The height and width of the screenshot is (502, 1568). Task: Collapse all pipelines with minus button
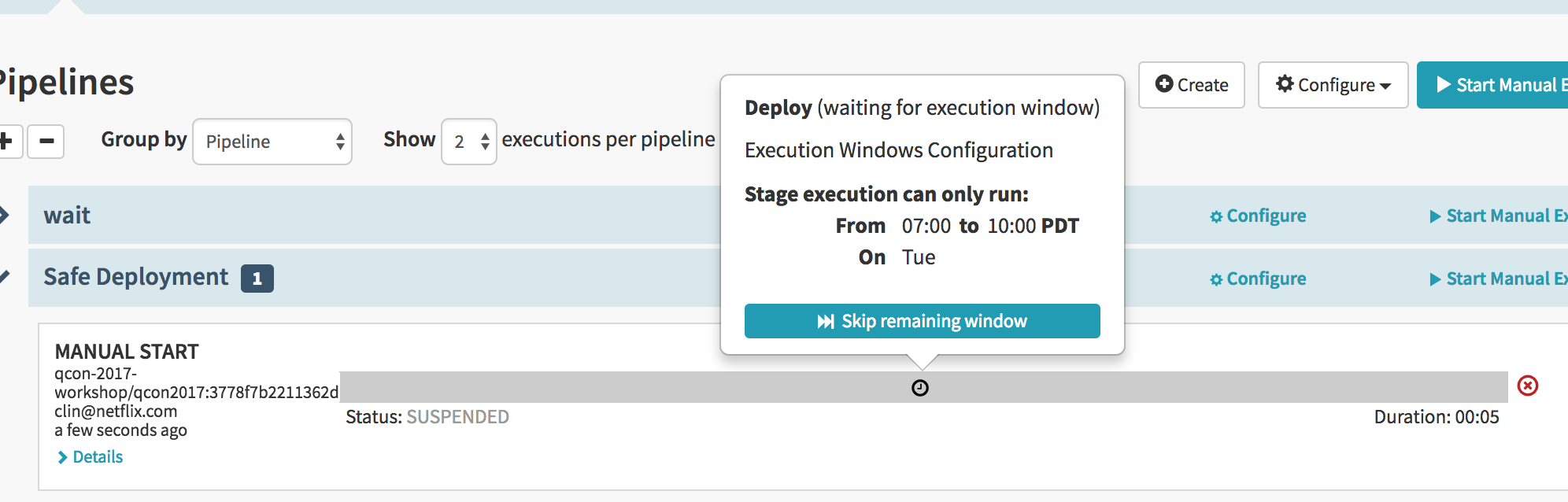click(46, 142)
